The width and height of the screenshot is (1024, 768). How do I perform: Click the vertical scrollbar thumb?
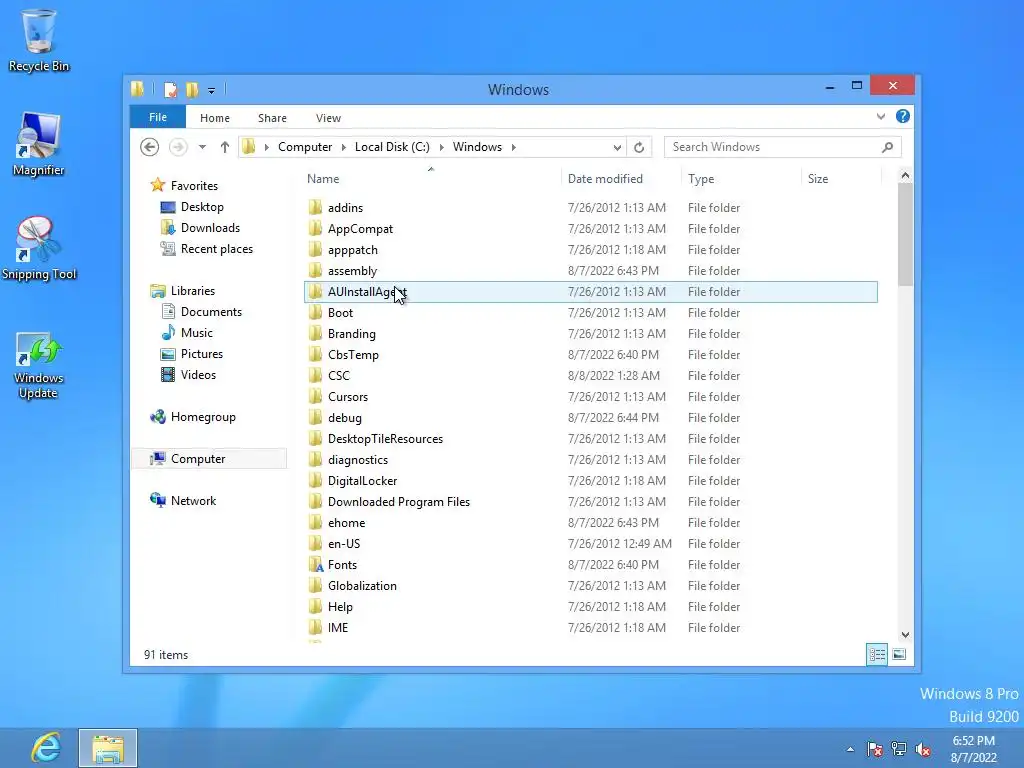(905, 234)
